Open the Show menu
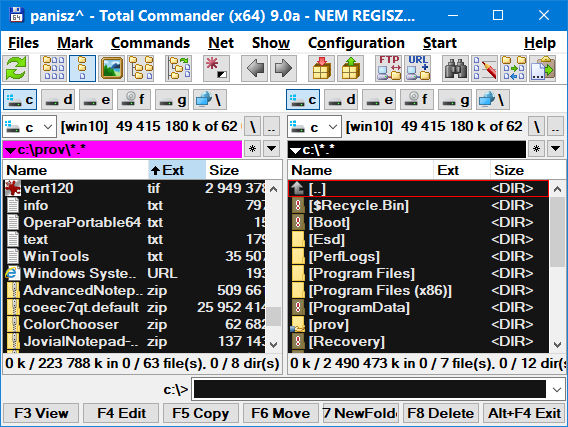 tap(271, 43)
